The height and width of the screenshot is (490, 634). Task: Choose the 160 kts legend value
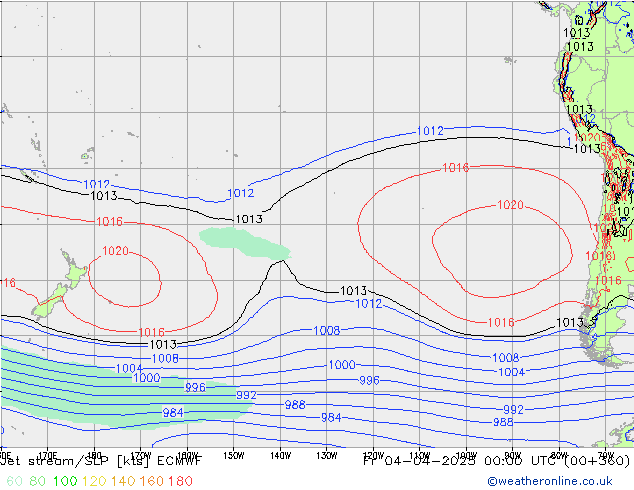click(152, 481)
